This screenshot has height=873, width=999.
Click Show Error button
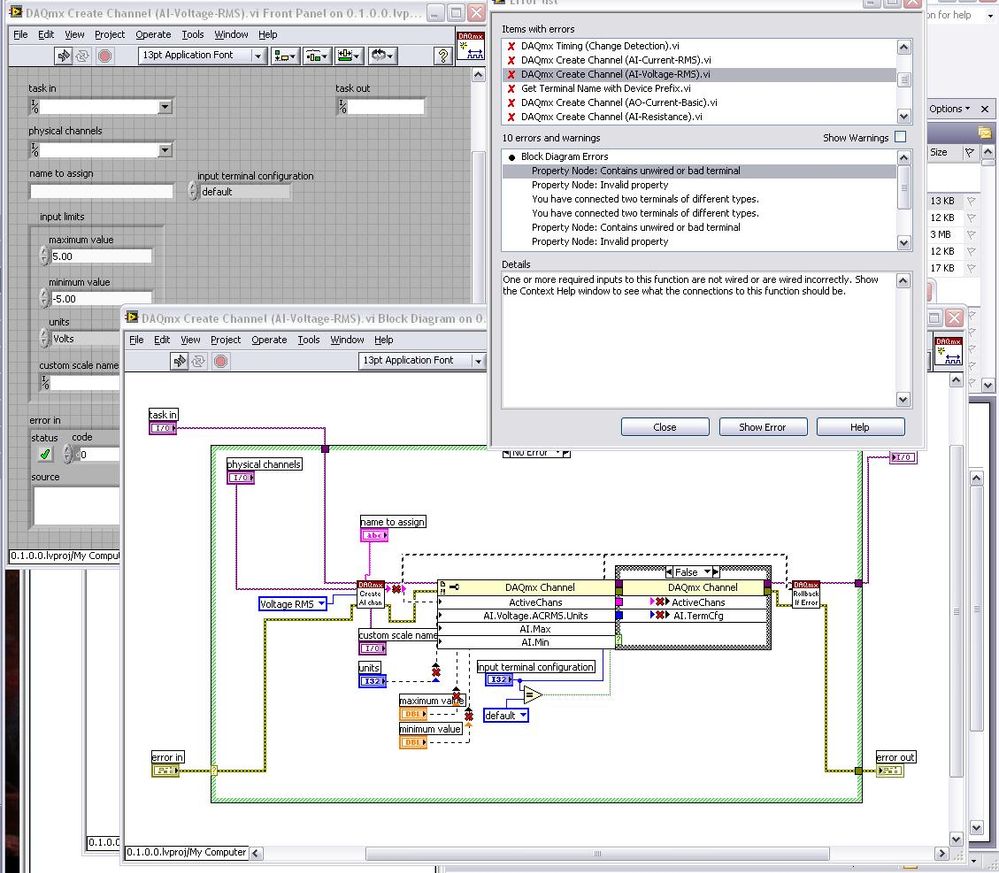click(x=763, y=427)
